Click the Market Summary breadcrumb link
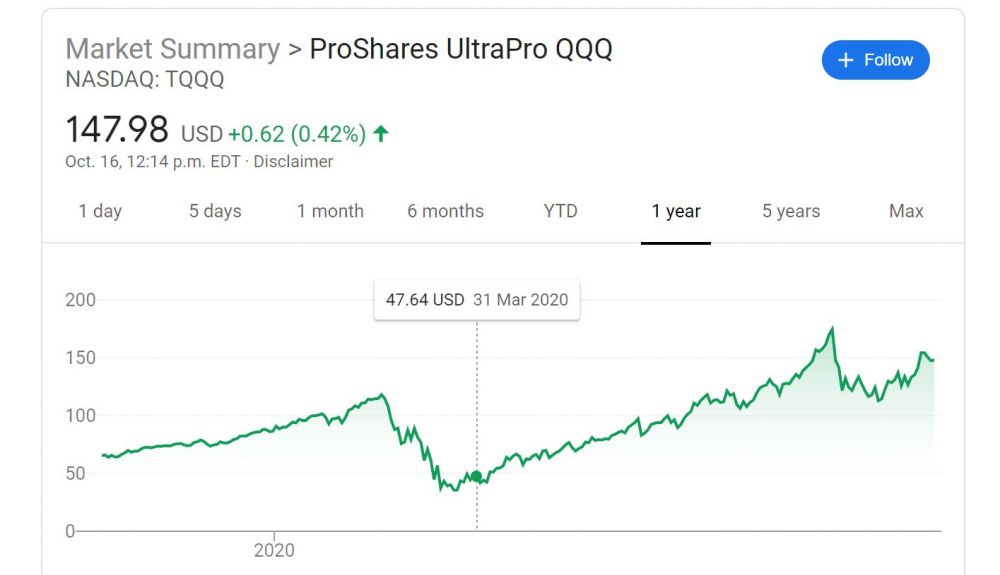The width and height of the screenshot is (1000, 575). 172,49
